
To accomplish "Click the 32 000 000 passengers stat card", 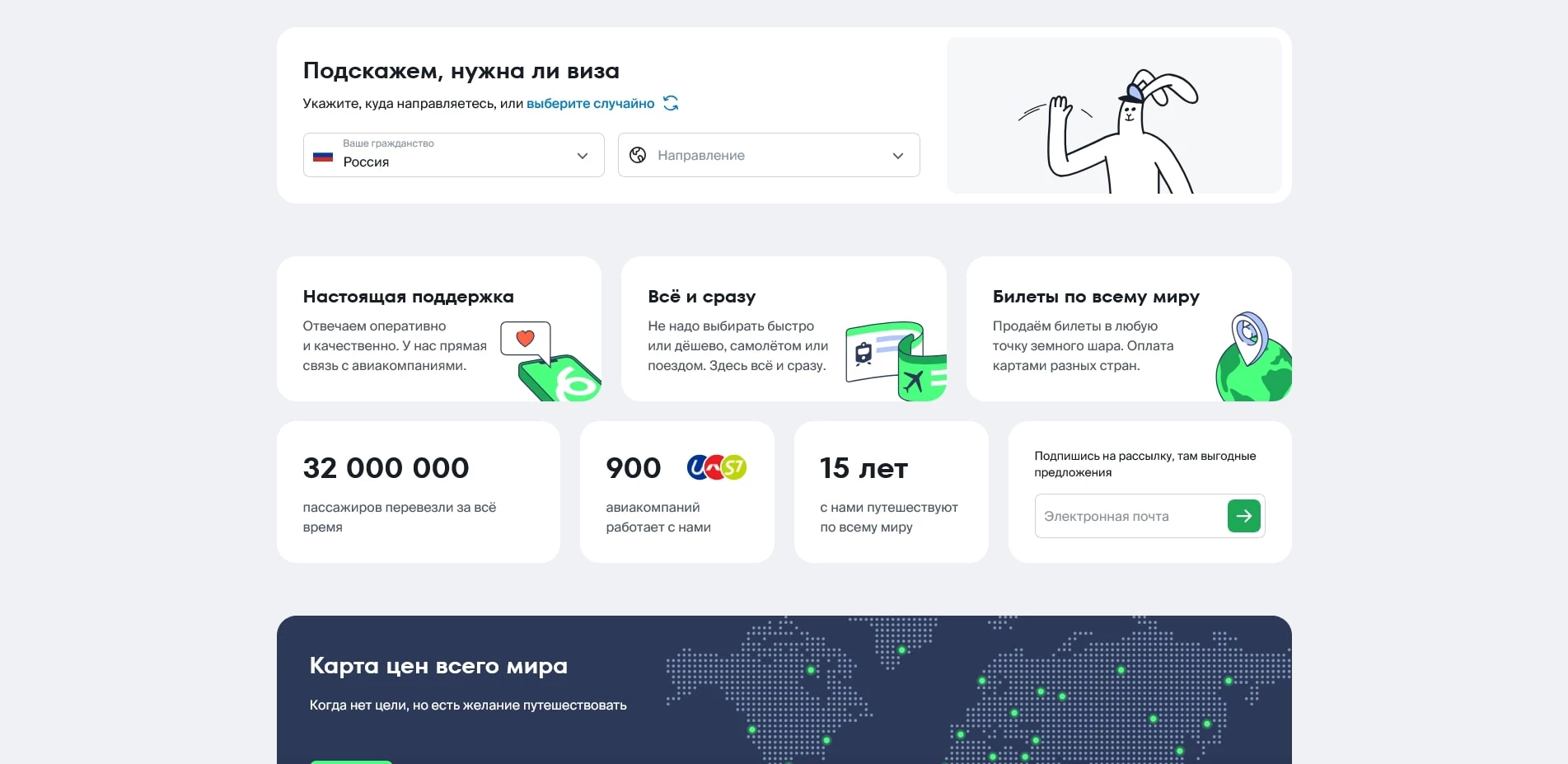I will coord(418,492).
